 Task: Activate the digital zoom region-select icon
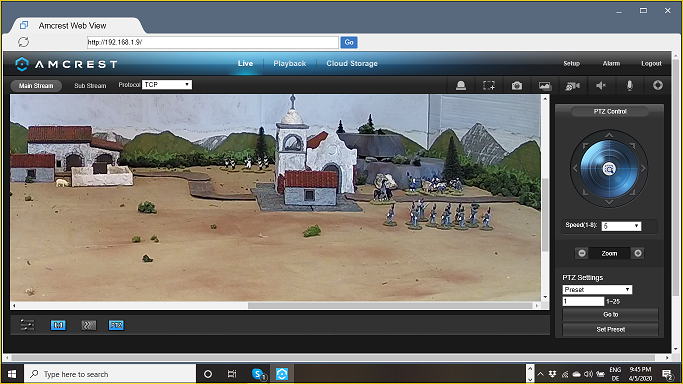tap(489, 86)
